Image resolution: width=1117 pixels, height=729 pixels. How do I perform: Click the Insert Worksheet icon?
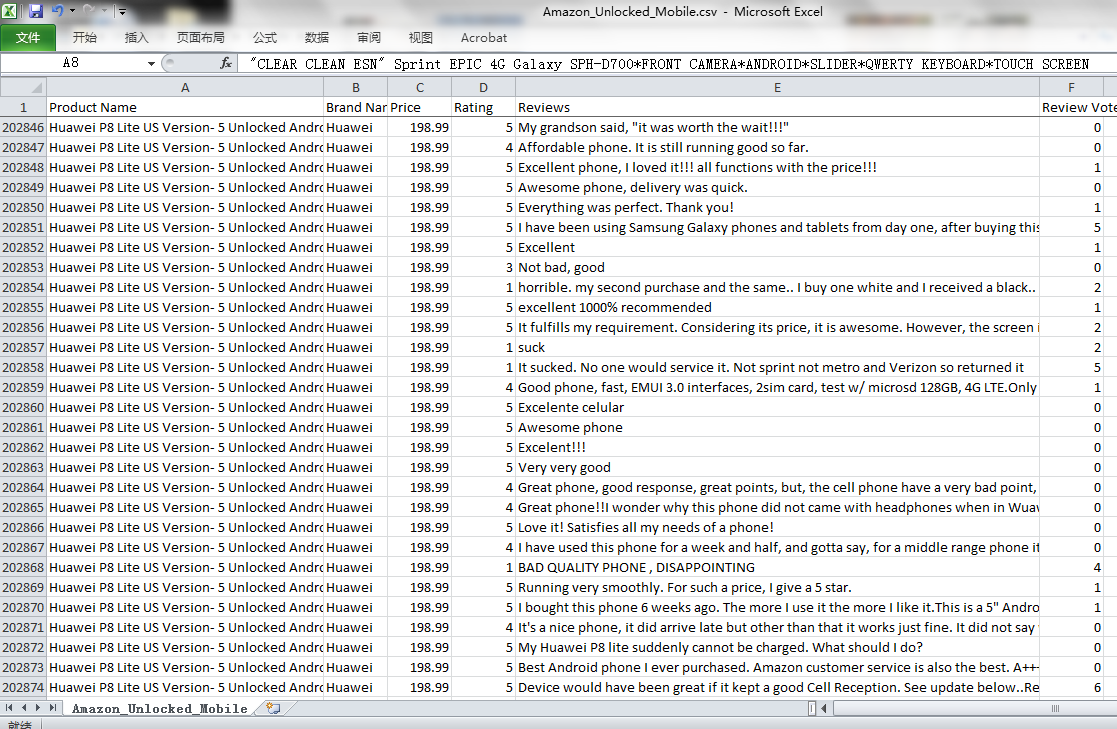coord(273,708)
